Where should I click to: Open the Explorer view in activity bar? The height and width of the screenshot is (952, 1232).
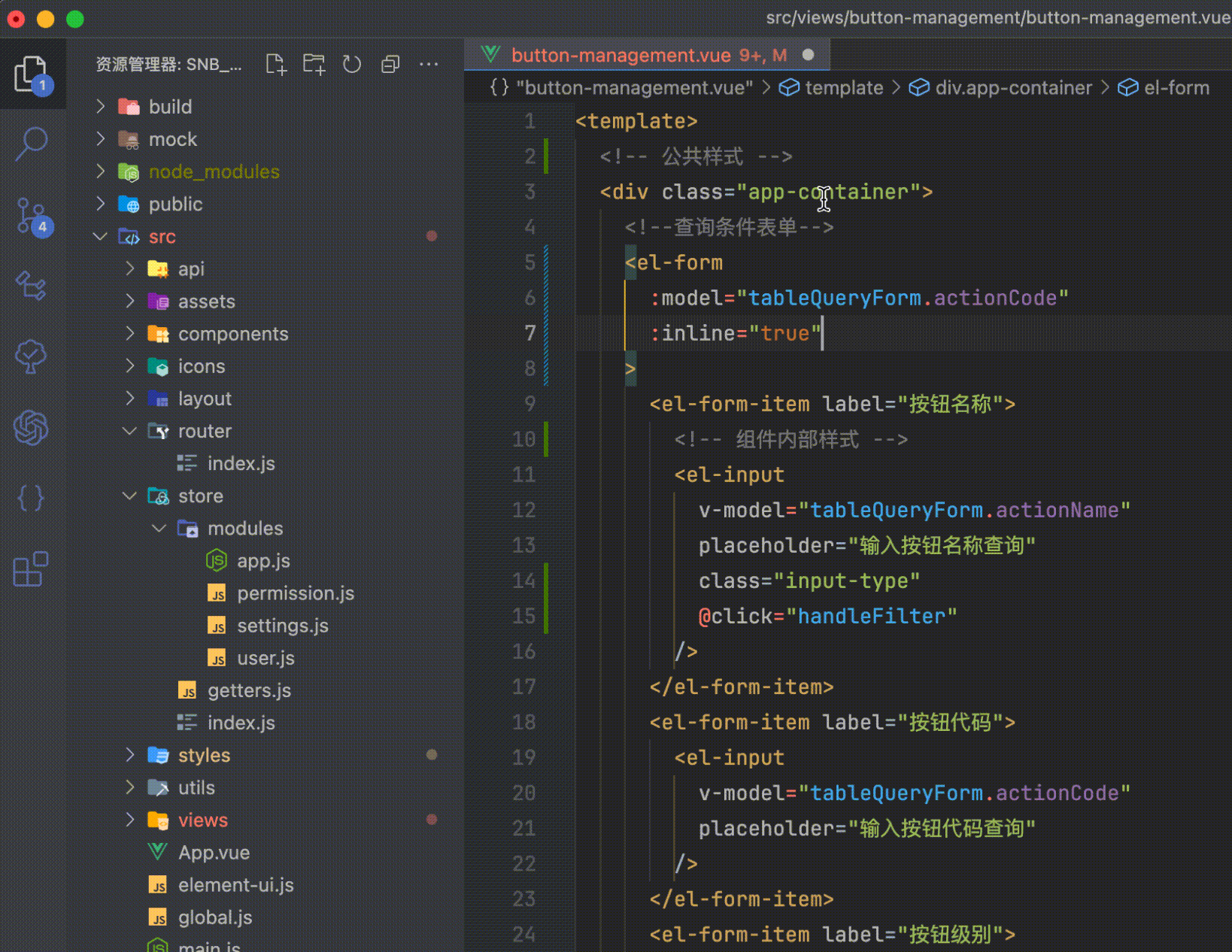click(x=32, y=74)
